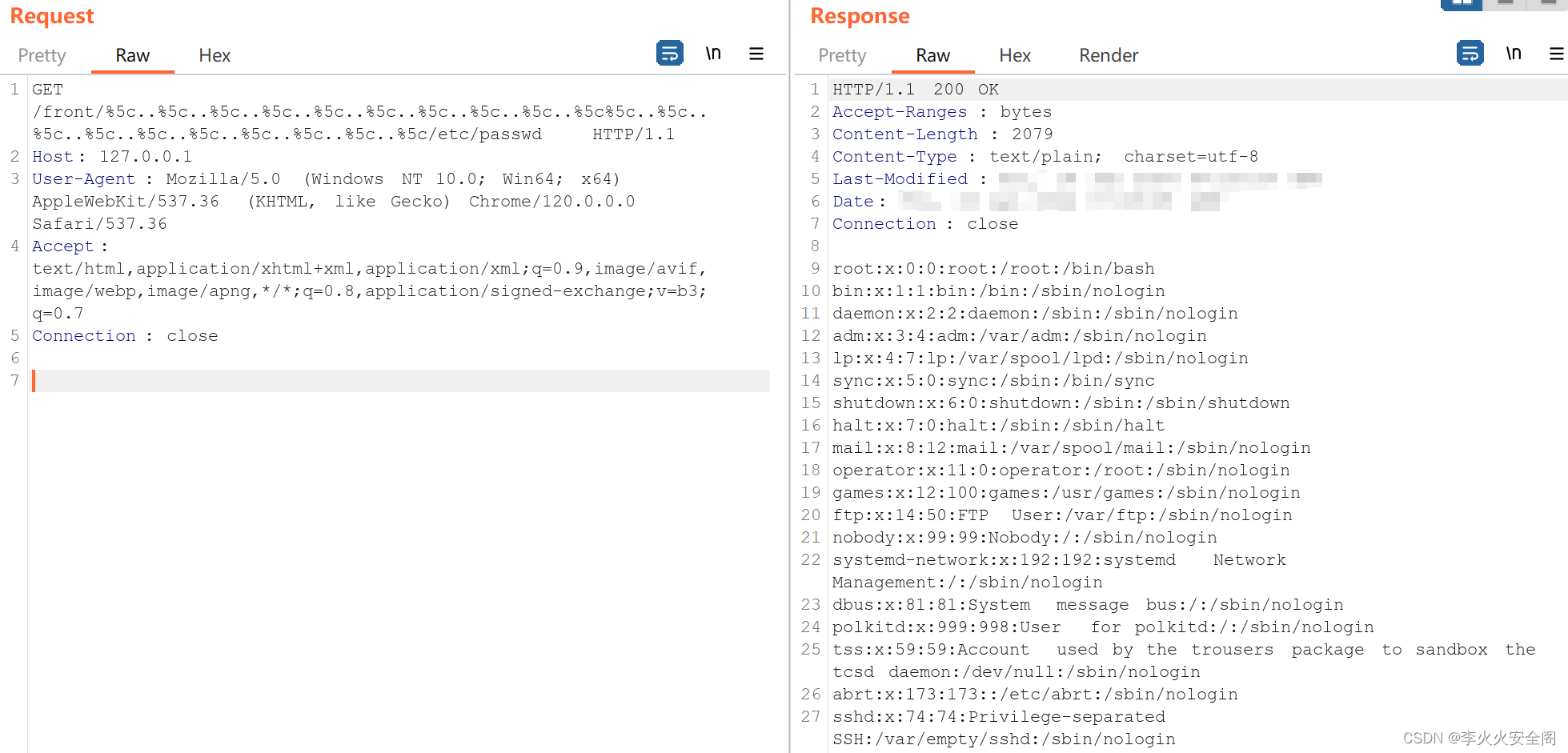Viewport: 1568px width, 753px height.
Task: Click the lp:x:4:7 passwd line
Action: tap(1040, 358)
